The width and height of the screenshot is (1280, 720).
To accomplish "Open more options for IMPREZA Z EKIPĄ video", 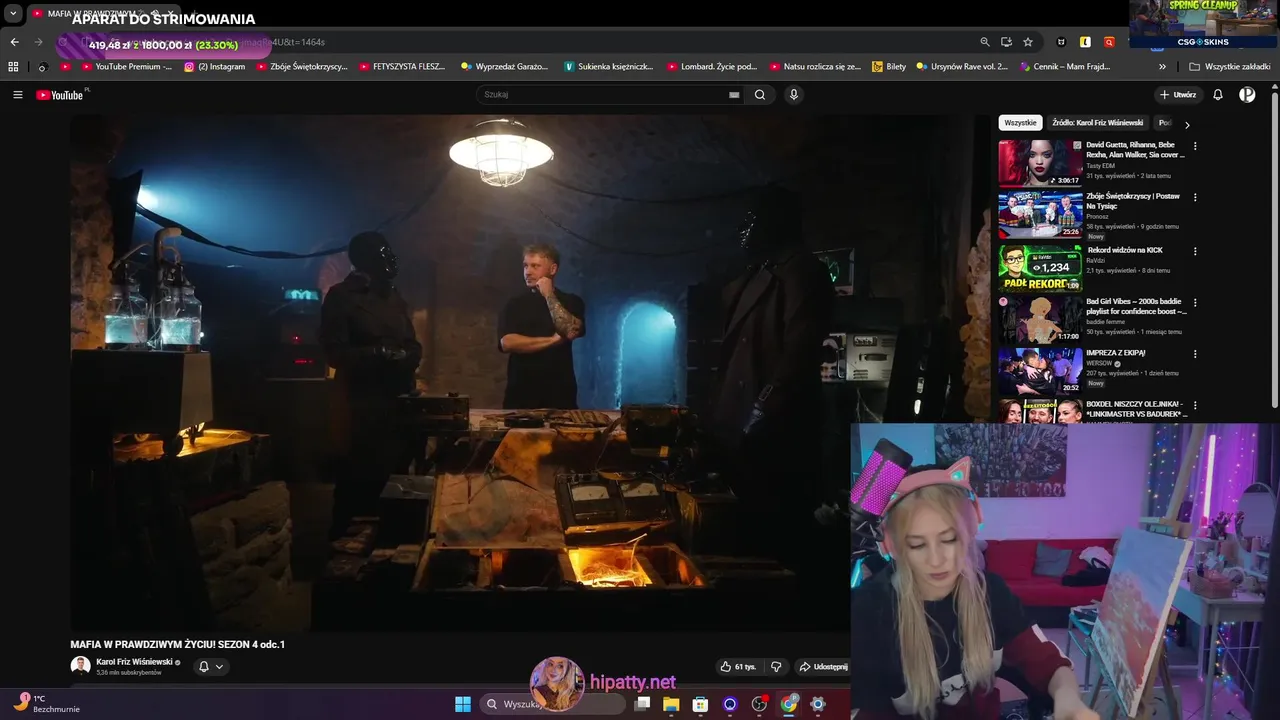I will 1195,354.
